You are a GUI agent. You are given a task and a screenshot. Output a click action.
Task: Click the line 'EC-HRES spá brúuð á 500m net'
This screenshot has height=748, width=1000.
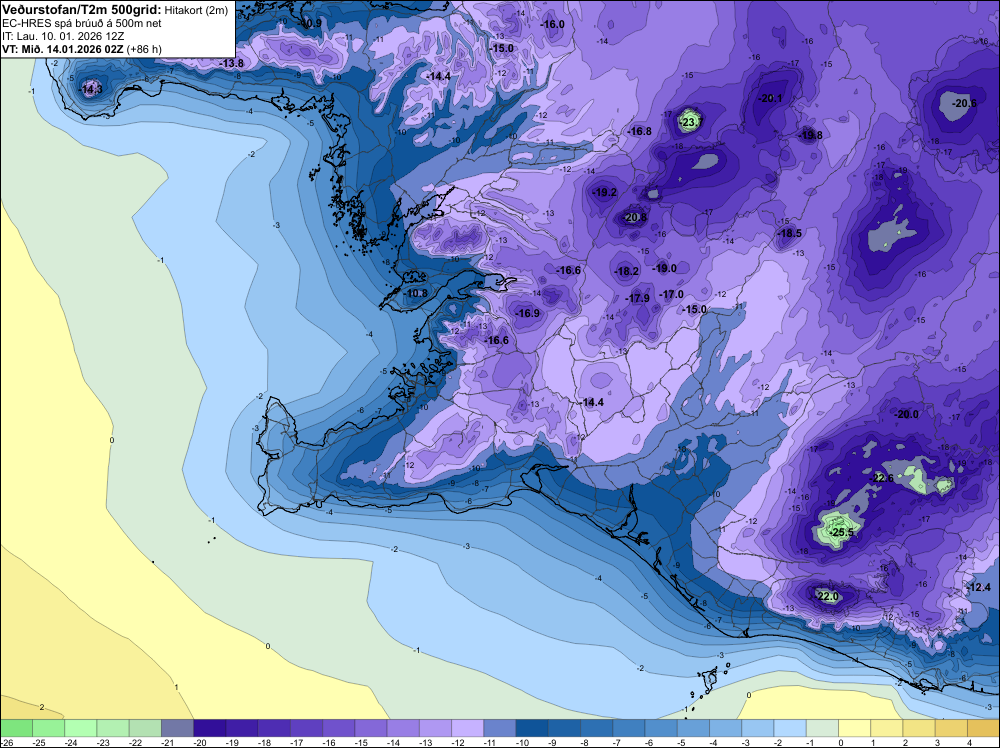[x=82, y=23]
